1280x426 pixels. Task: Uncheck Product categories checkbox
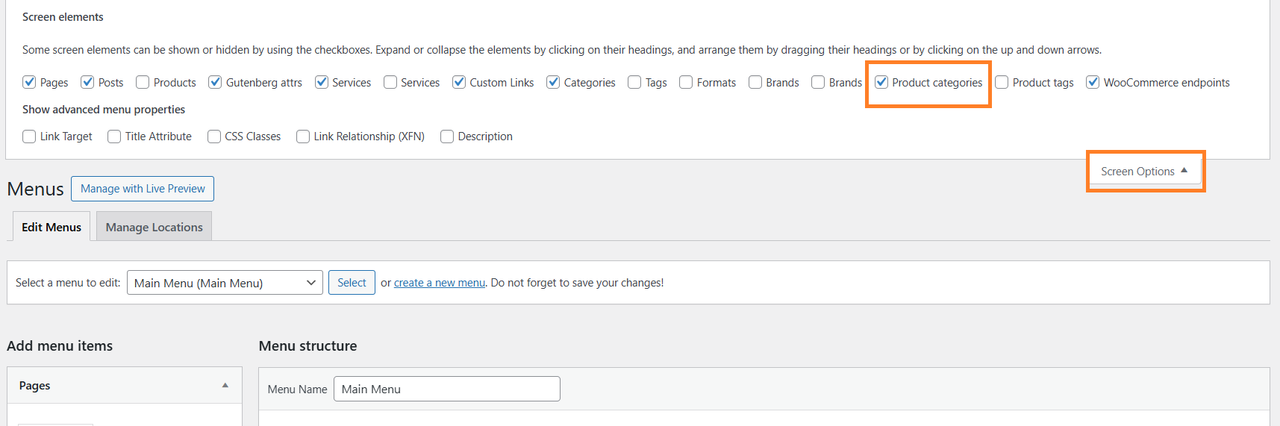click(881, 82)
